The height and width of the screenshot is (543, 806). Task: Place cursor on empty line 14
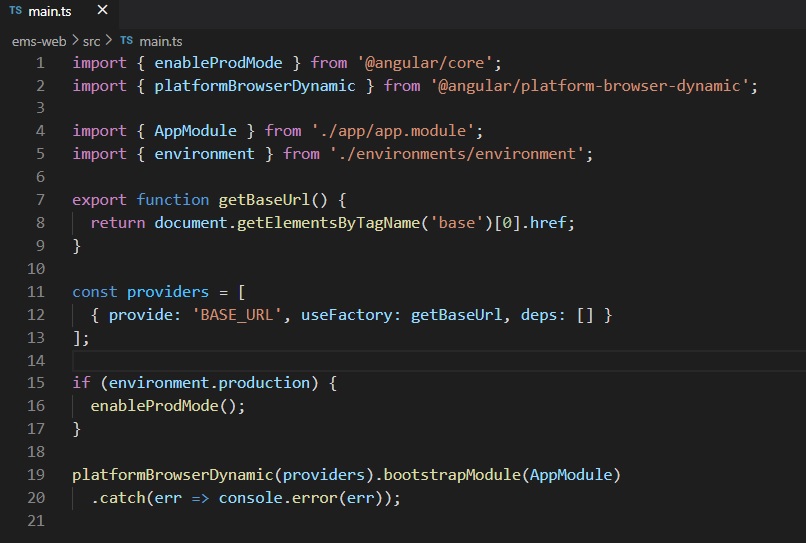pyautogui.click(x=300, y=360)
